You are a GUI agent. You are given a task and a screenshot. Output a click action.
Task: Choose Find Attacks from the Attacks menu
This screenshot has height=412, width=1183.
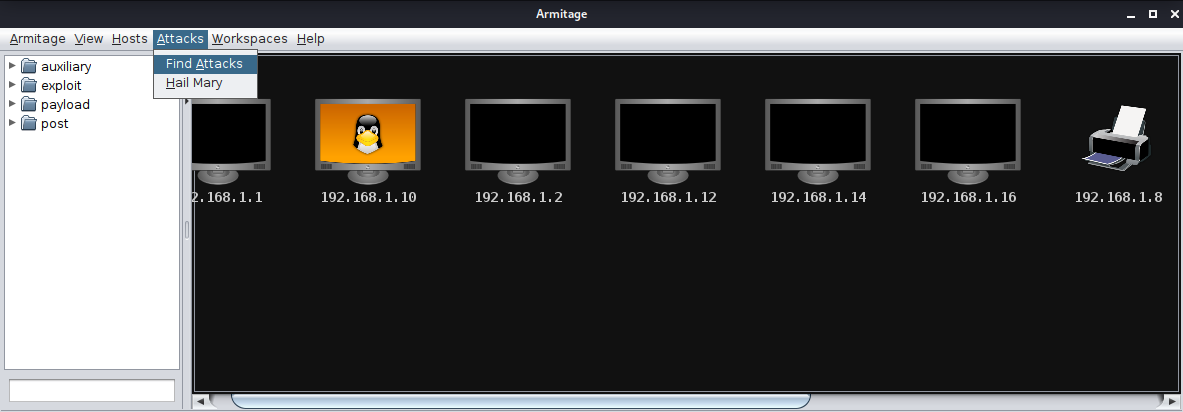205,64
